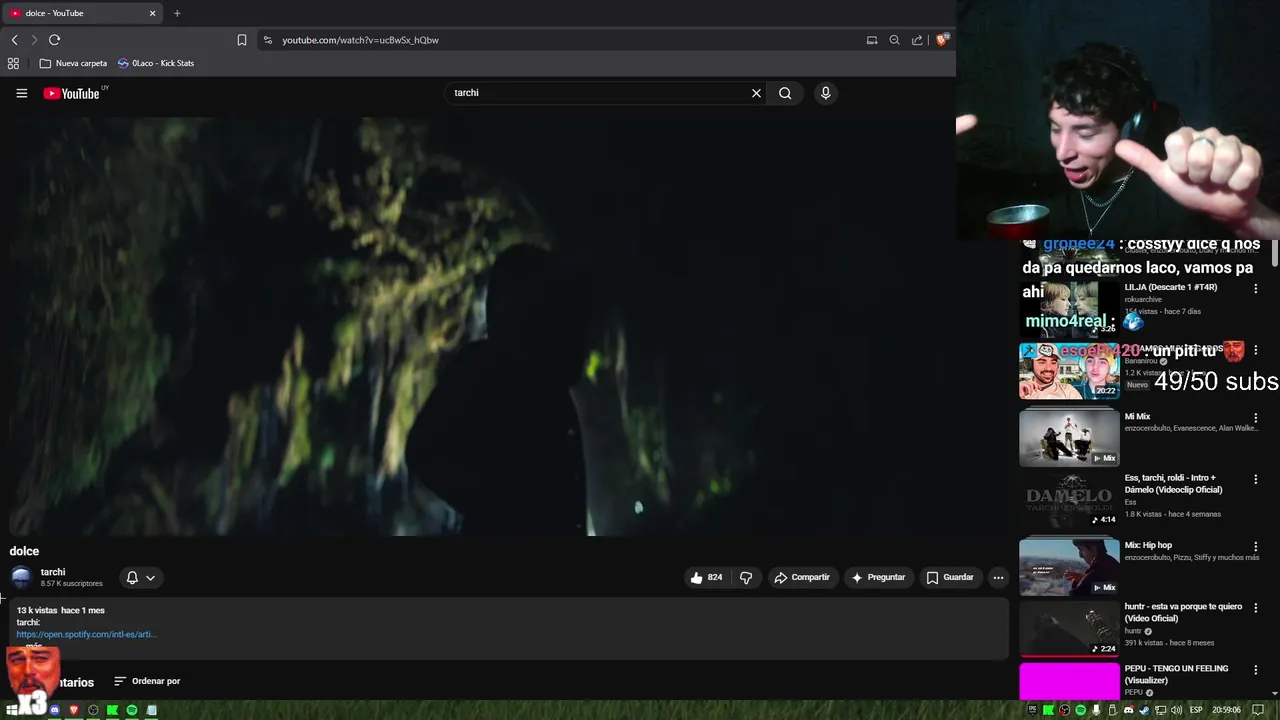Viewport: 1280px width, 720px height.
Task: Open Windows notification center
Action: 1258,710
